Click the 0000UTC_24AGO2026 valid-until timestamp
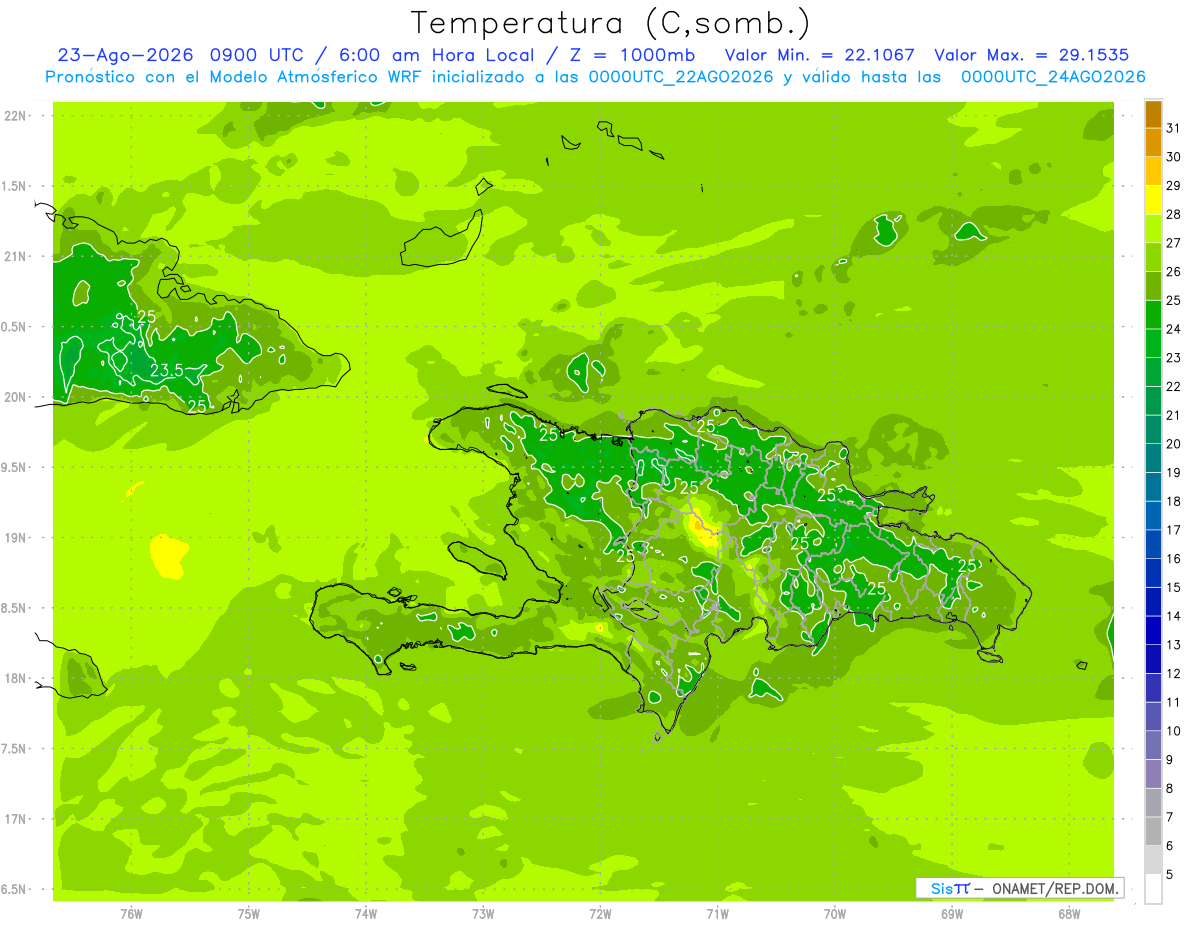The width and height of the screenshot is (1200, 927). (x=1053, y=77)
